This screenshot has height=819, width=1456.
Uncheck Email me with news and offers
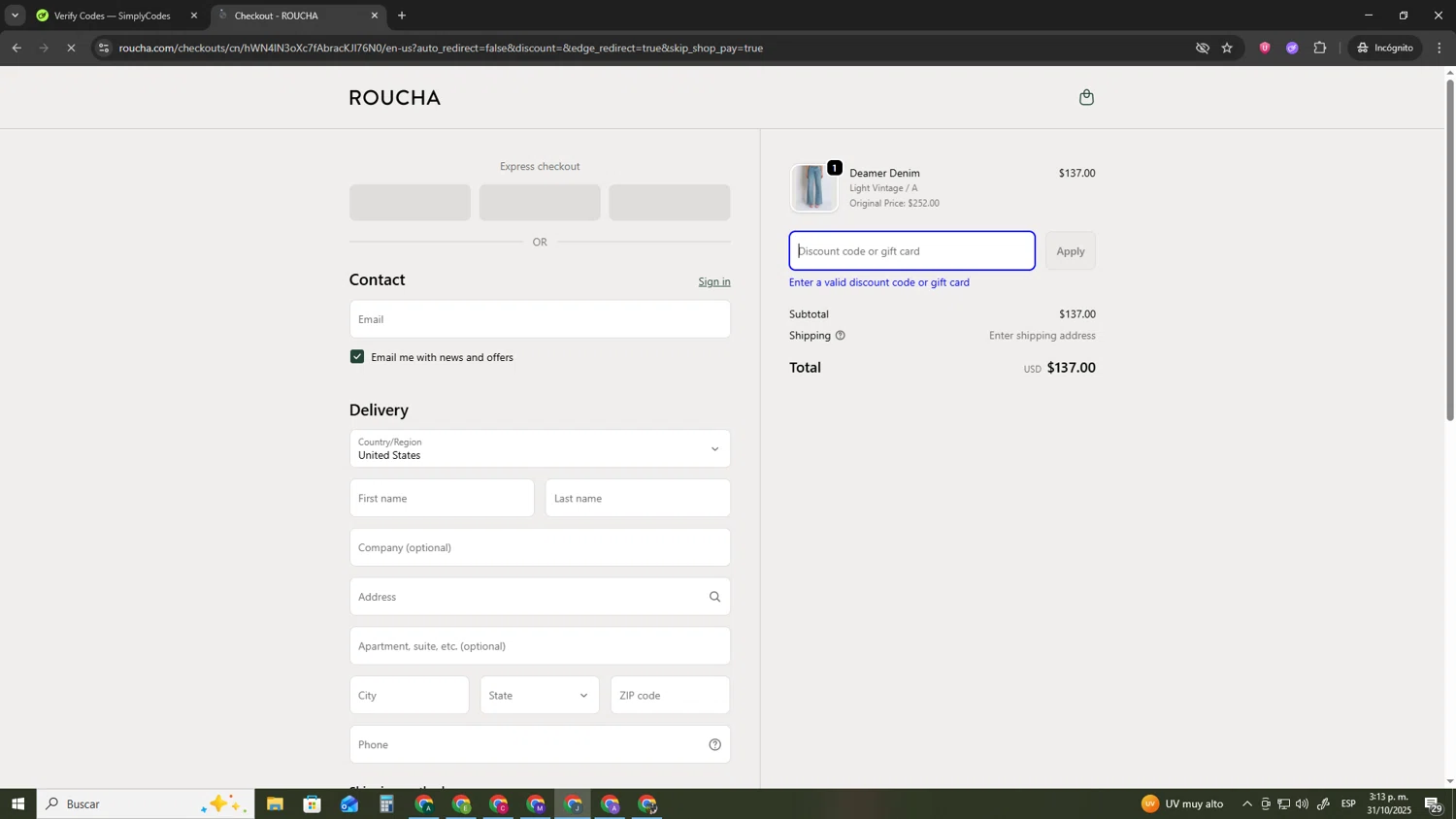pos(357,357)
